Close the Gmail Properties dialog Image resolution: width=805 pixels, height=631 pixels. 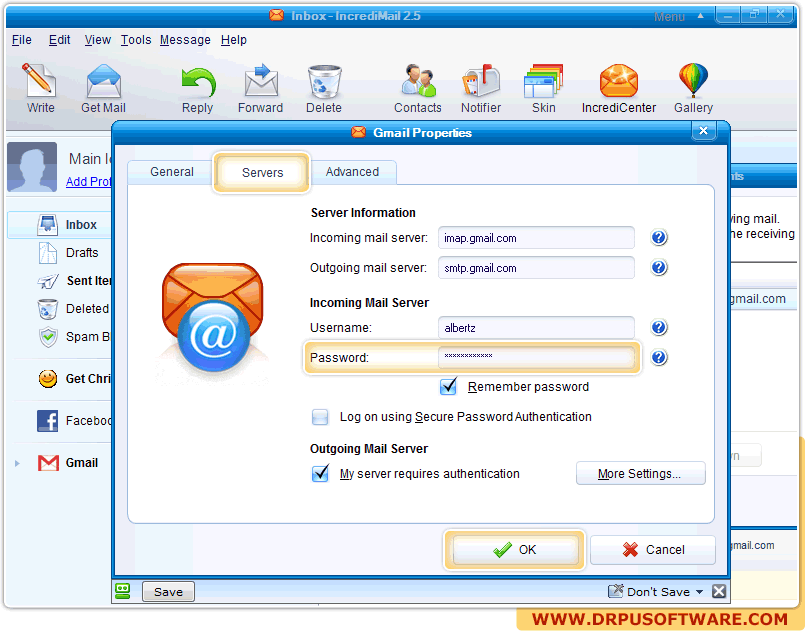pyautogui.click(x=703, y=131)
